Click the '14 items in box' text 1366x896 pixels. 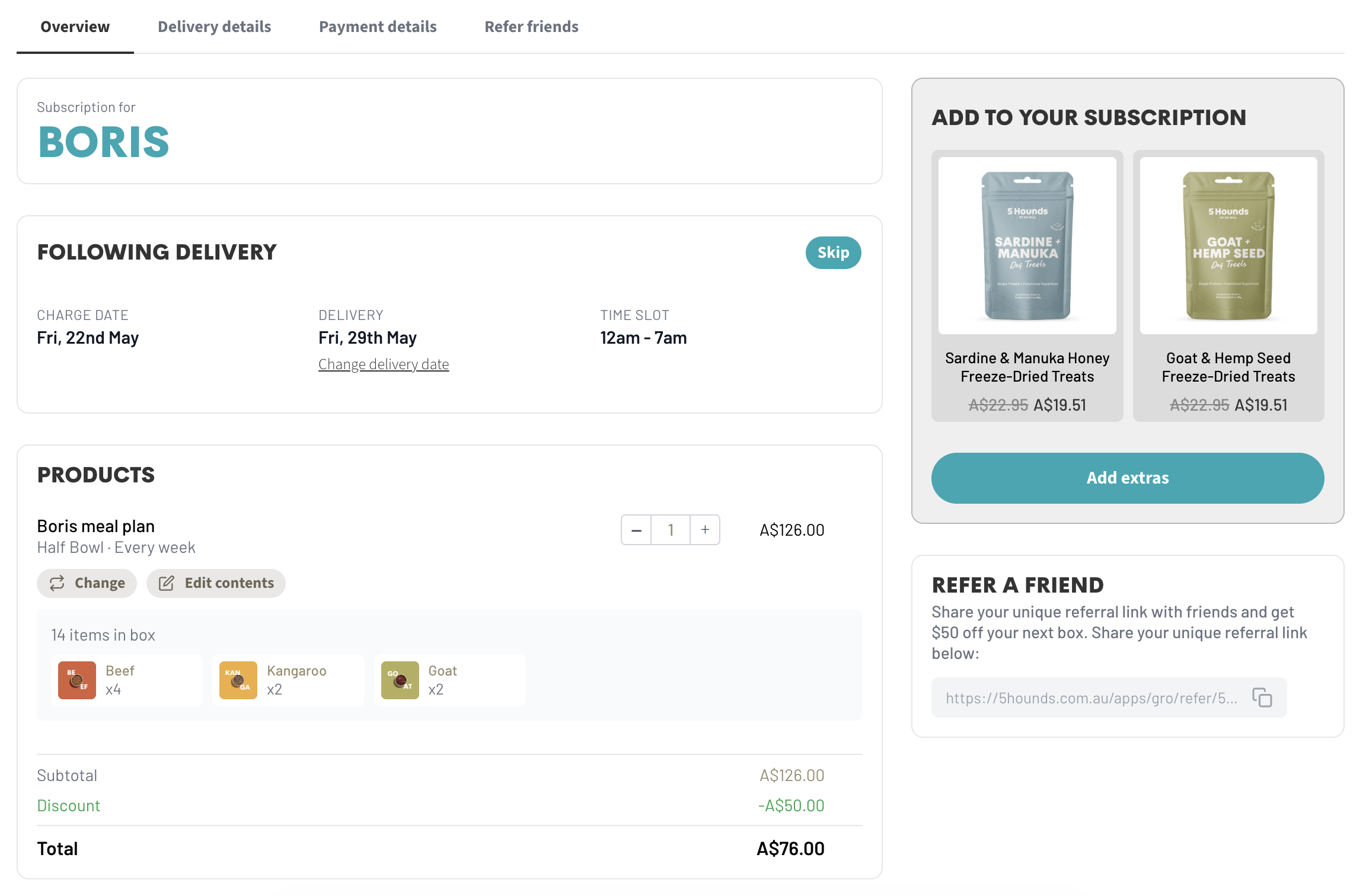point(103,635)
